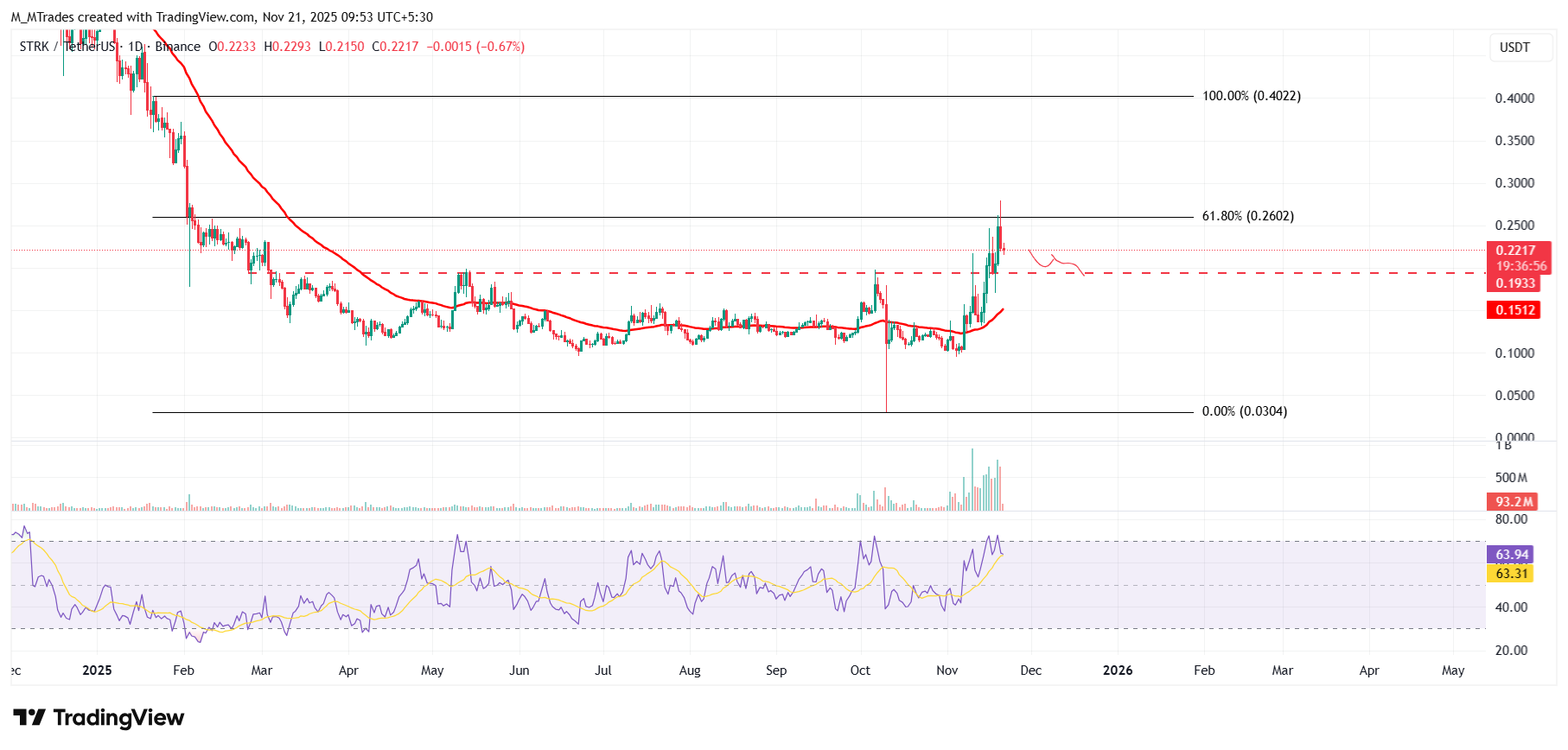Select the 61.80% (0.2602) Fibonacci level label
1568x750 pixels.
click(1247, 216)
